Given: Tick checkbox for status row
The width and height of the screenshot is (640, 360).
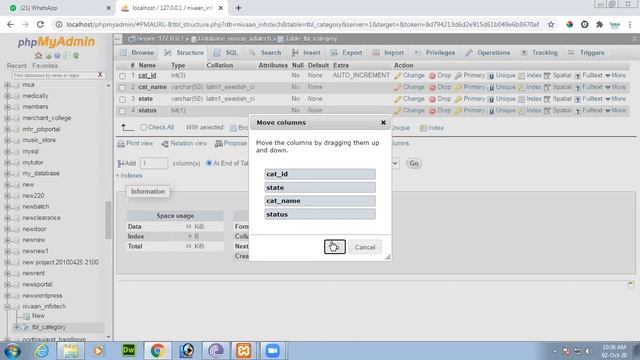Looking at the screenshot, I should pyautogui.click(x=122, y=111).
